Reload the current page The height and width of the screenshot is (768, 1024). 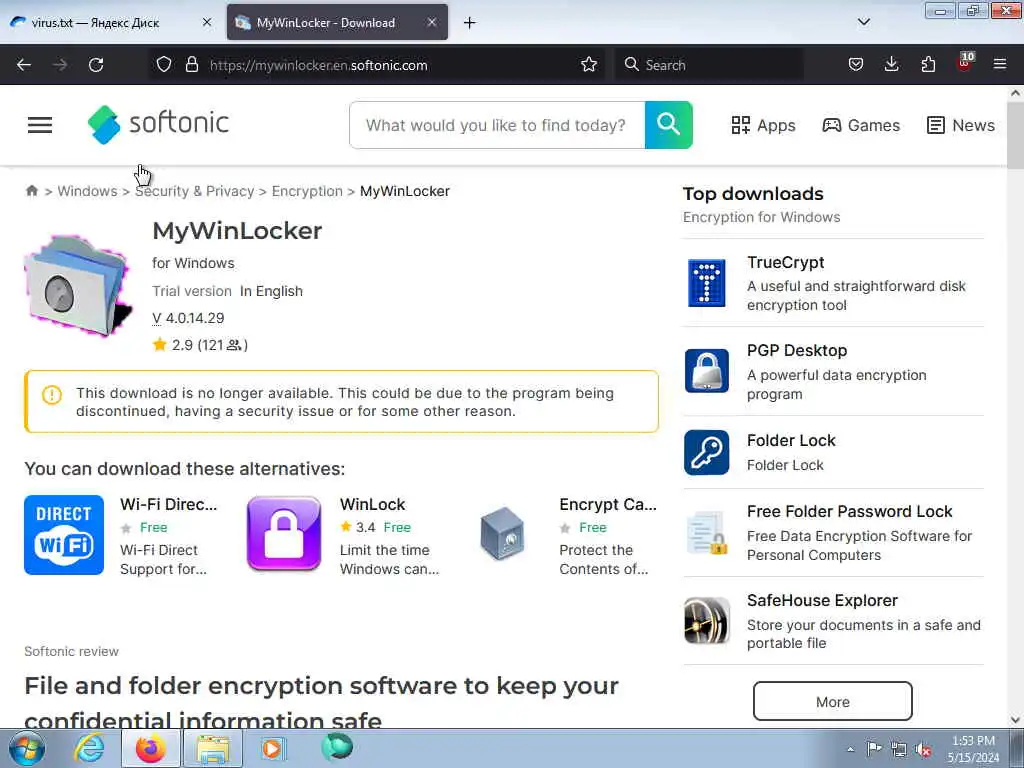click(96, 65)
